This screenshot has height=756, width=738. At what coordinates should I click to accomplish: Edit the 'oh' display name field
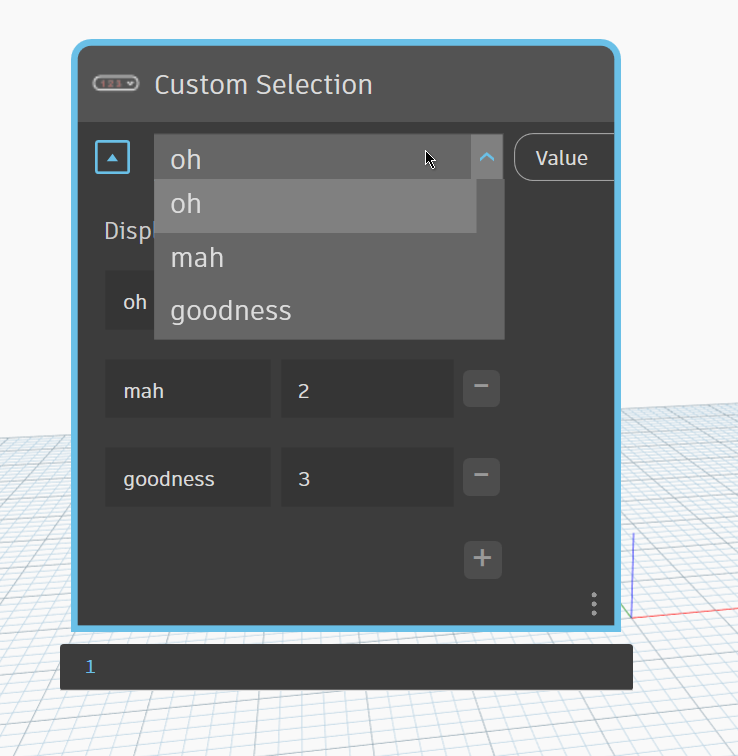click(x=130, y=300)
